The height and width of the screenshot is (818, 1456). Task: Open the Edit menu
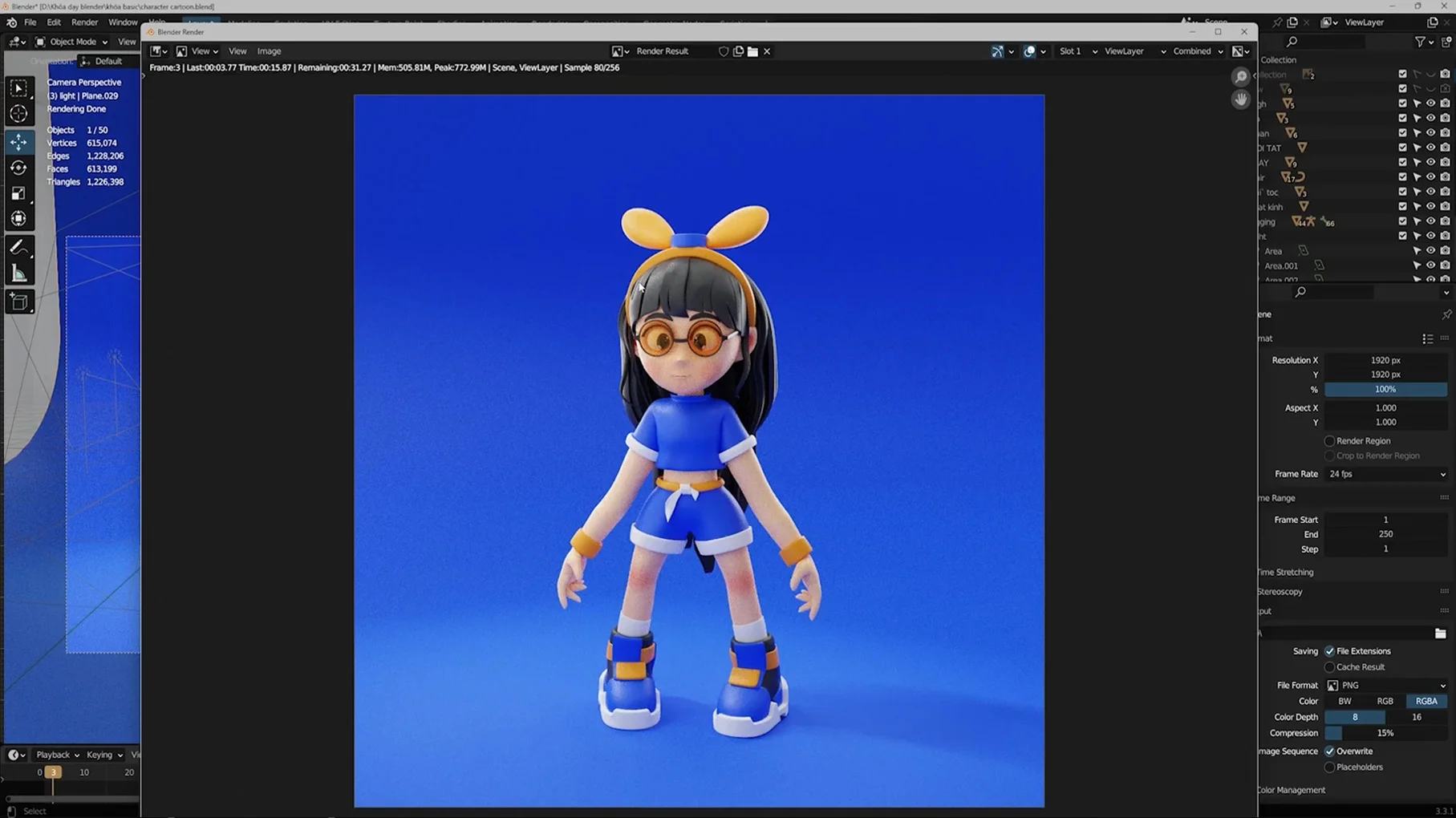pos(54,22)
